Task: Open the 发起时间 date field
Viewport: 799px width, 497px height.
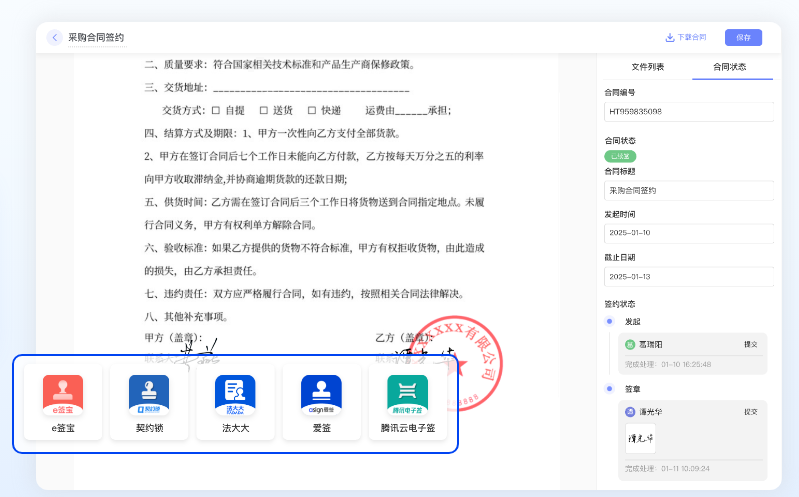Action: coord(689,233)
